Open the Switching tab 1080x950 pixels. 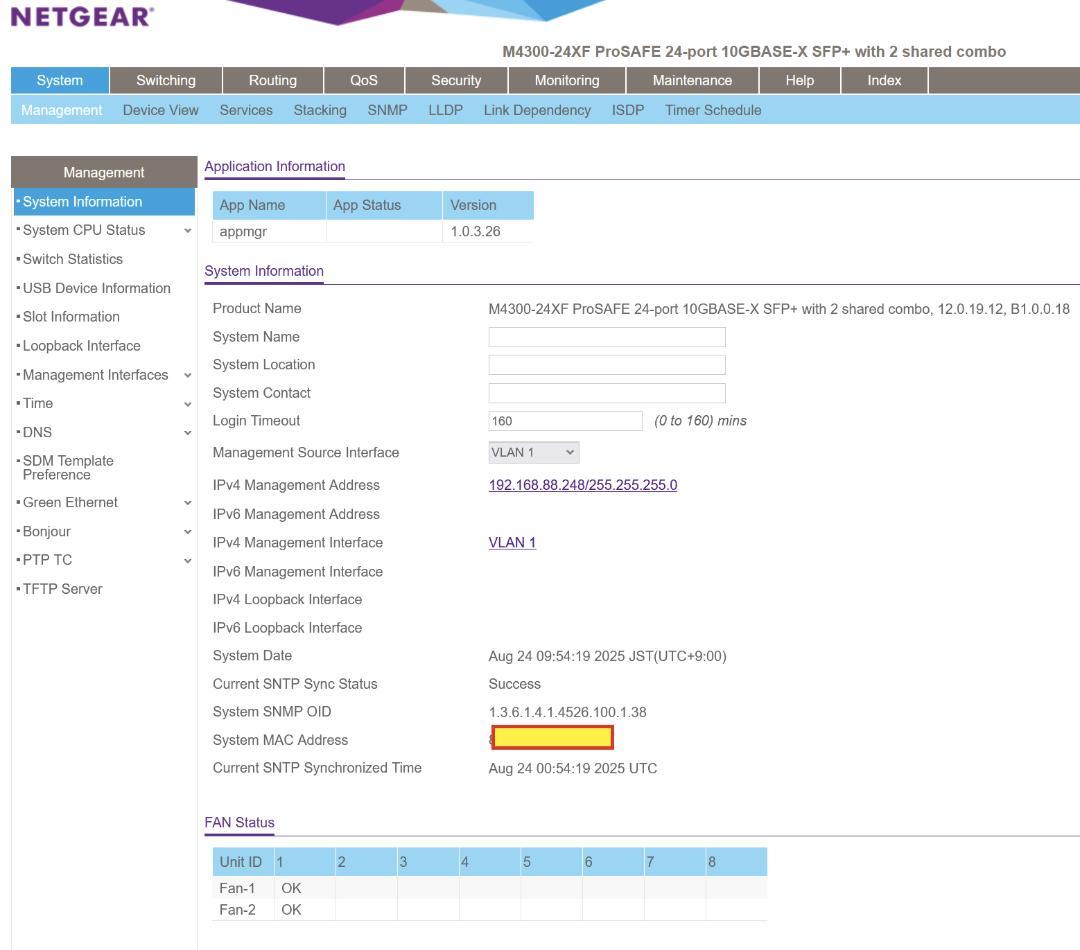[x=165, y=81]
